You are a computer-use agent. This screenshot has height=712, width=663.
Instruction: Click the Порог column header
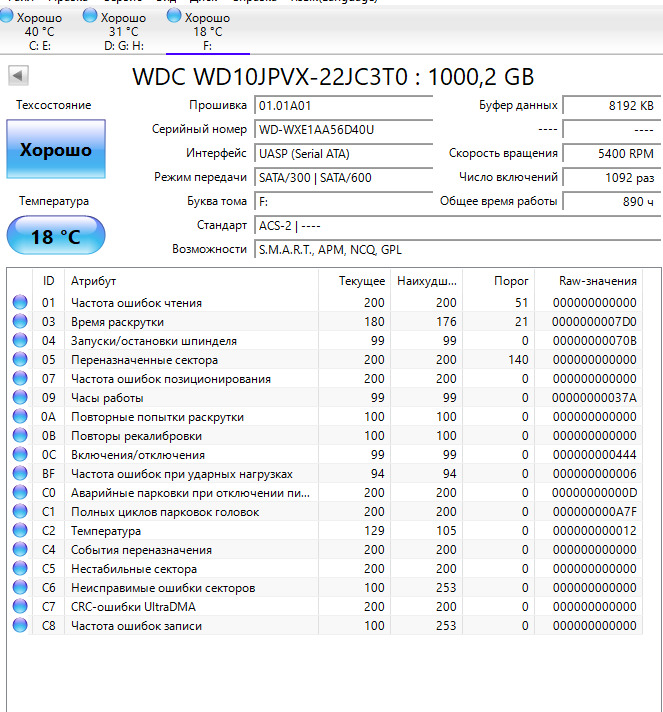tap(511, 281)
